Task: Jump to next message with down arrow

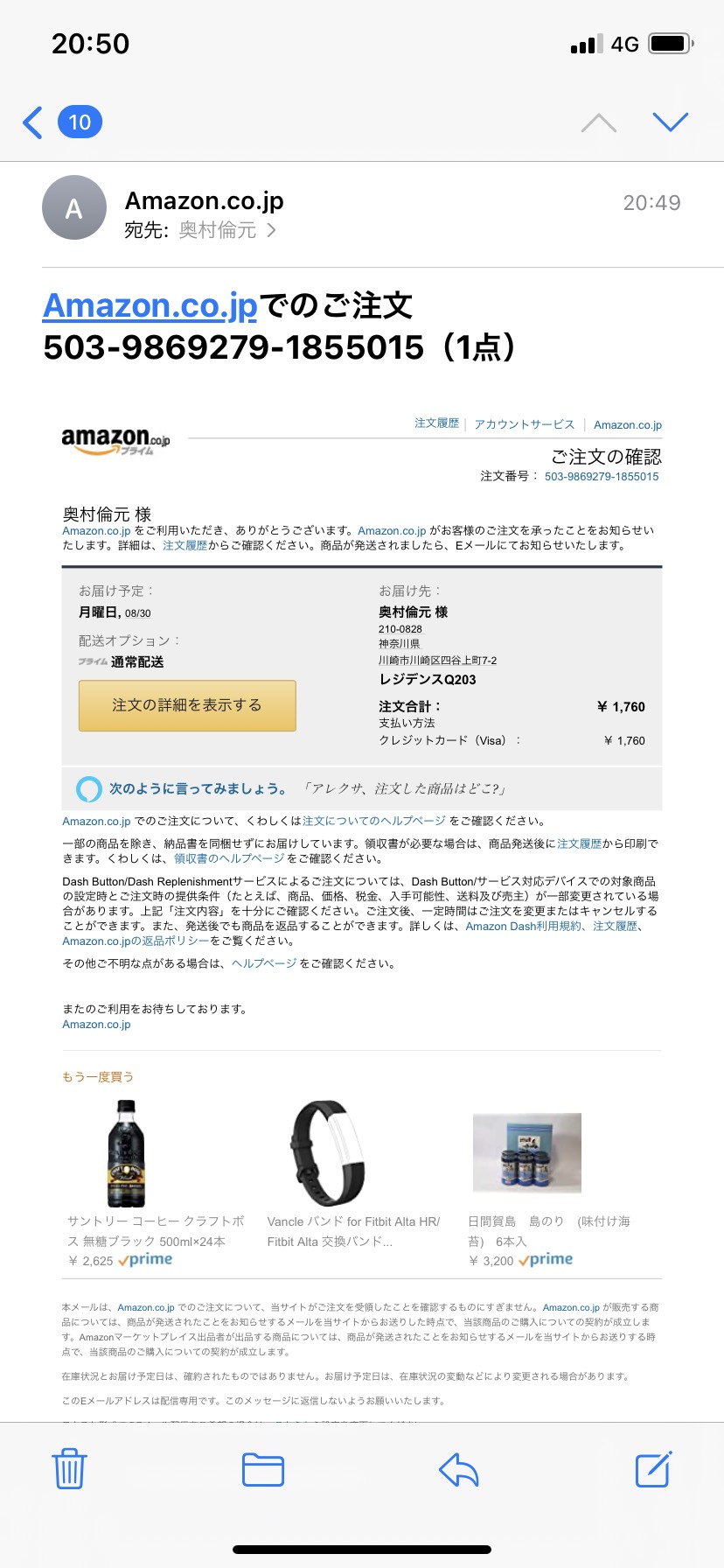Action: (x=671, y=122)
